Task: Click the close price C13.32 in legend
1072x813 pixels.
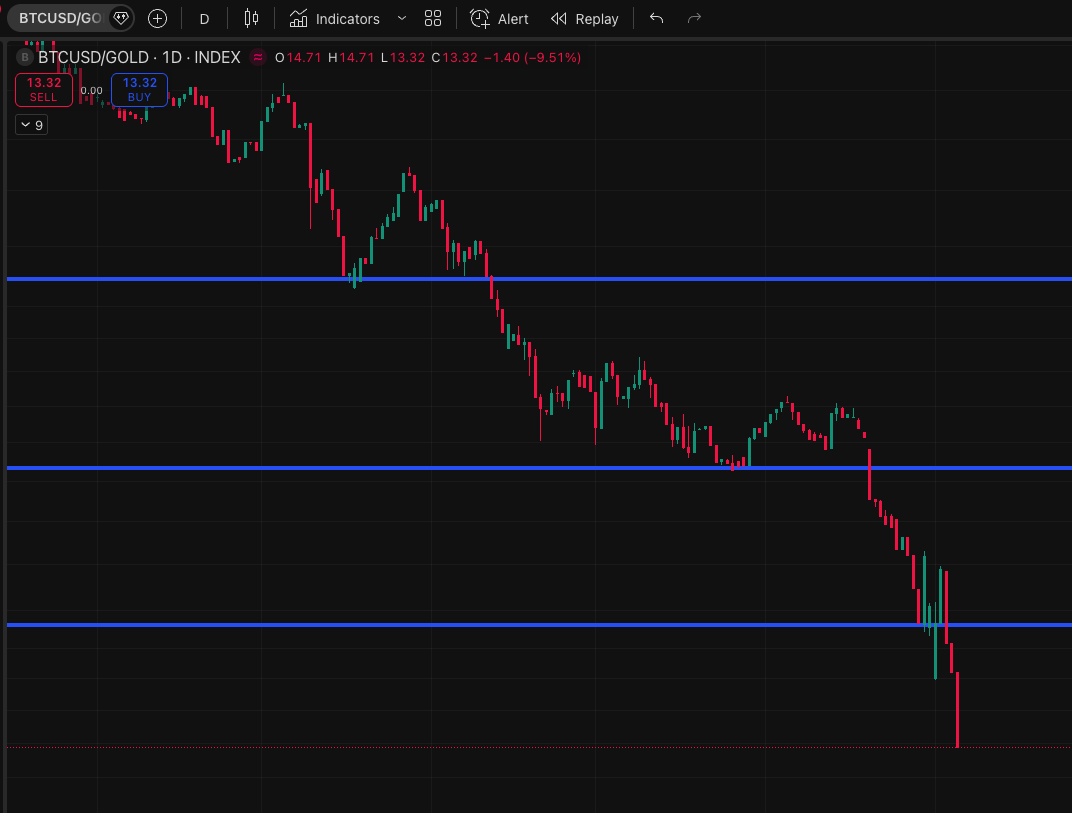Action: (454, 57)
